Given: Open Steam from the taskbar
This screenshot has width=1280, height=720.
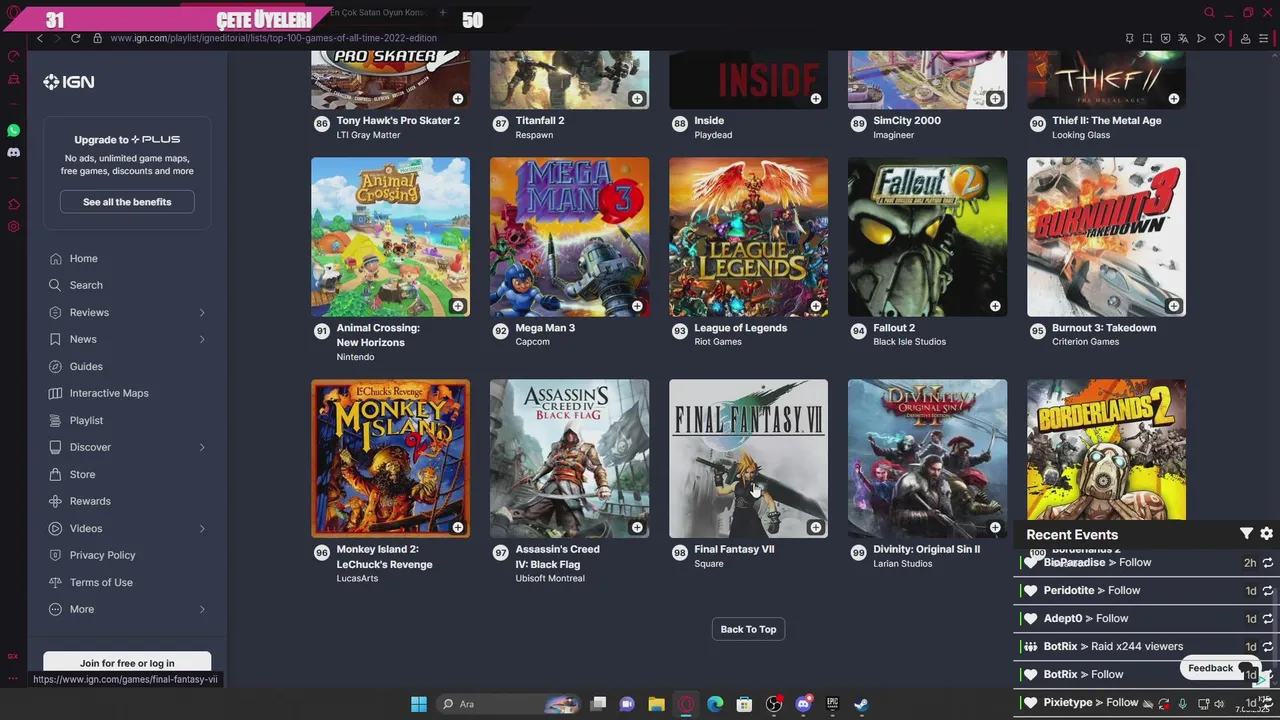Looking at the screenshot, I should (x=861, y=704).
